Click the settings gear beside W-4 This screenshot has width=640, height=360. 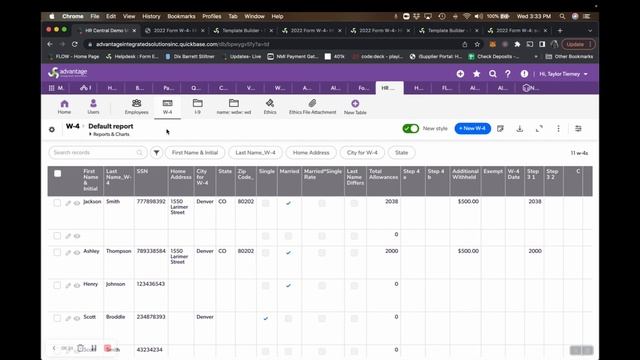point(52,129)
